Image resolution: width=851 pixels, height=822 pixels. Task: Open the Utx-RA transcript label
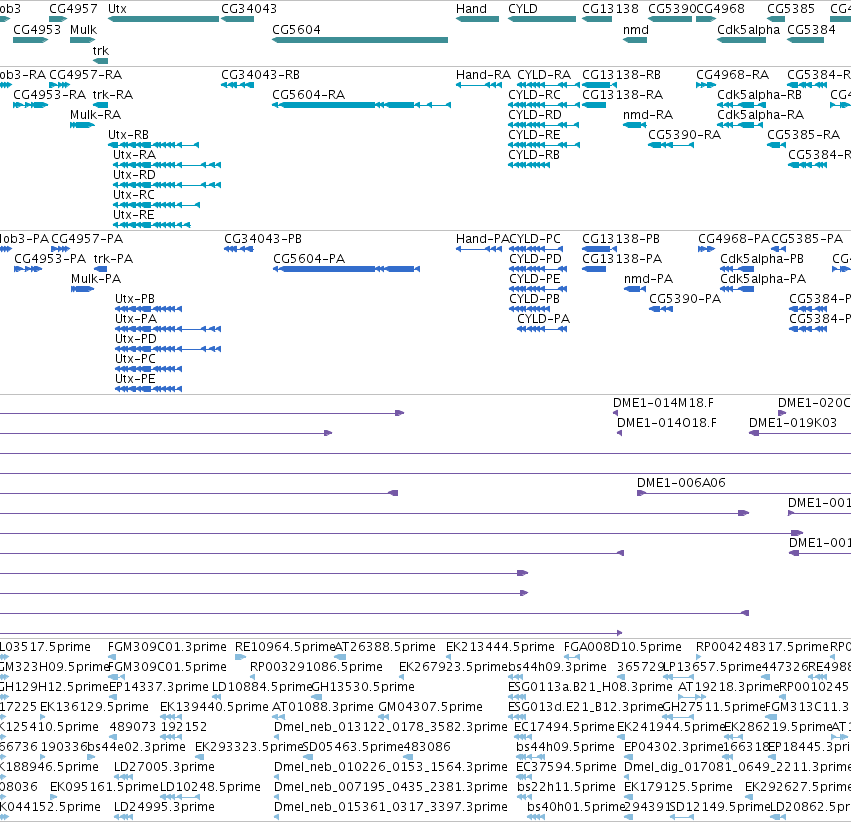coord(134,155)
